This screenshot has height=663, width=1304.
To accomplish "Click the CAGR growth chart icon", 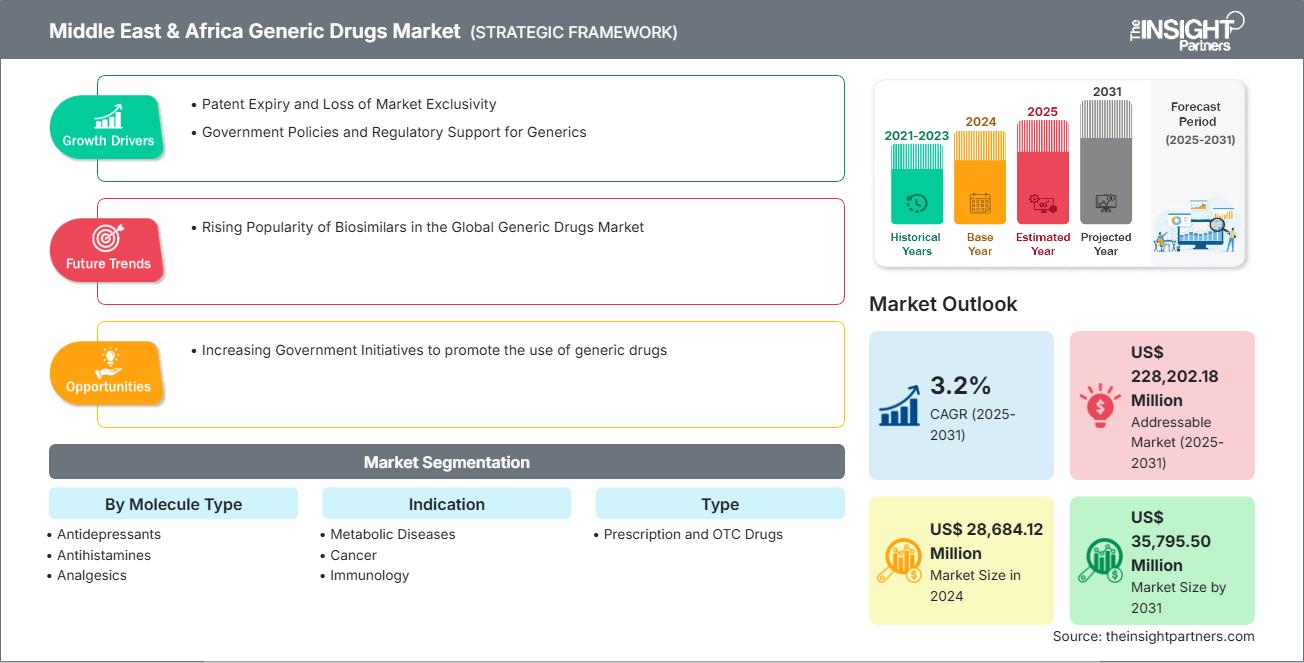I will [899, 405].
